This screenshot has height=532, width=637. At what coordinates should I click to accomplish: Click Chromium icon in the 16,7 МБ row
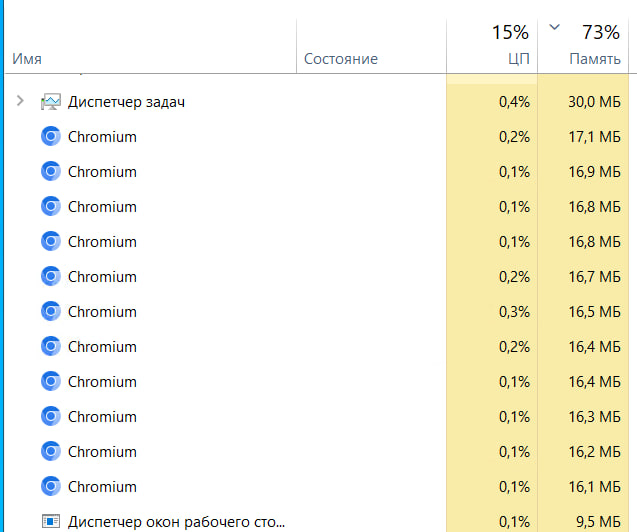click(x=51, y=277)
